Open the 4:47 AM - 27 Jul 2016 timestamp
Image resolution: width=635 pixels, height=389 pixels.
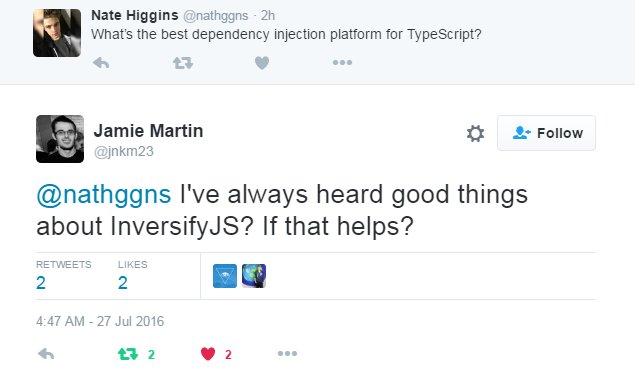coord(100,321)
